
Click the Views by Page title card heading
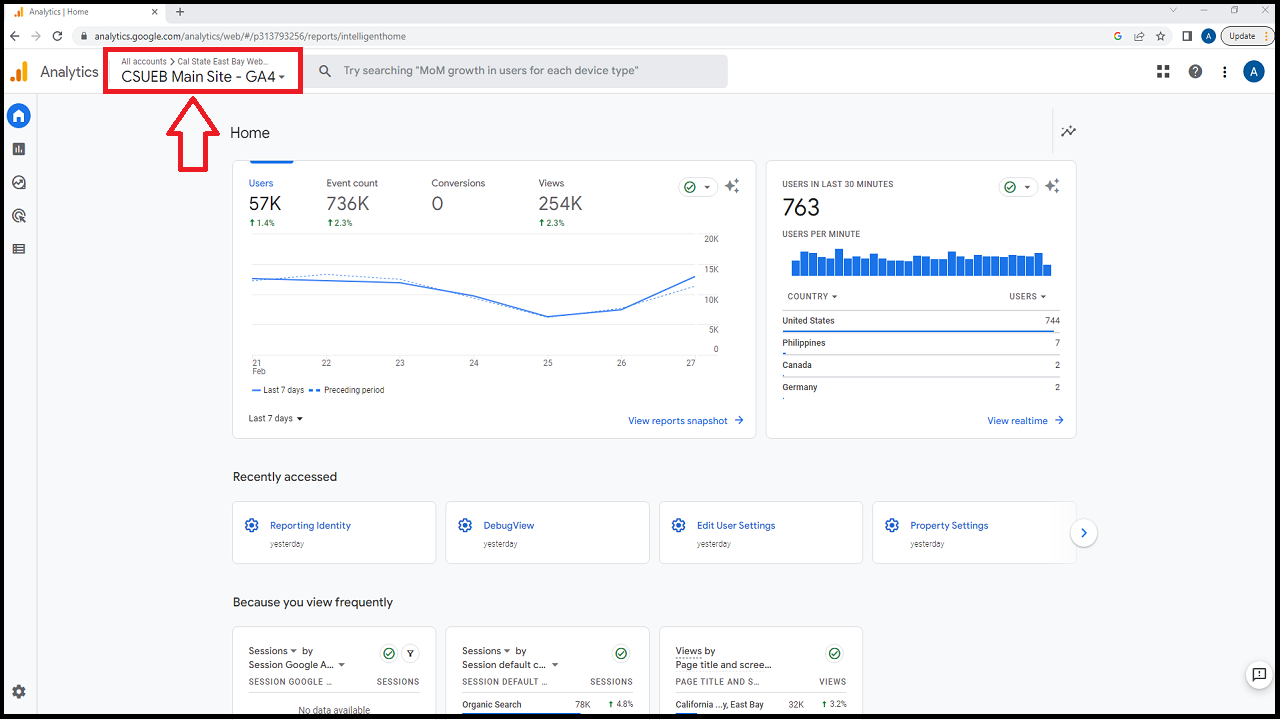[x=724, y=658]
